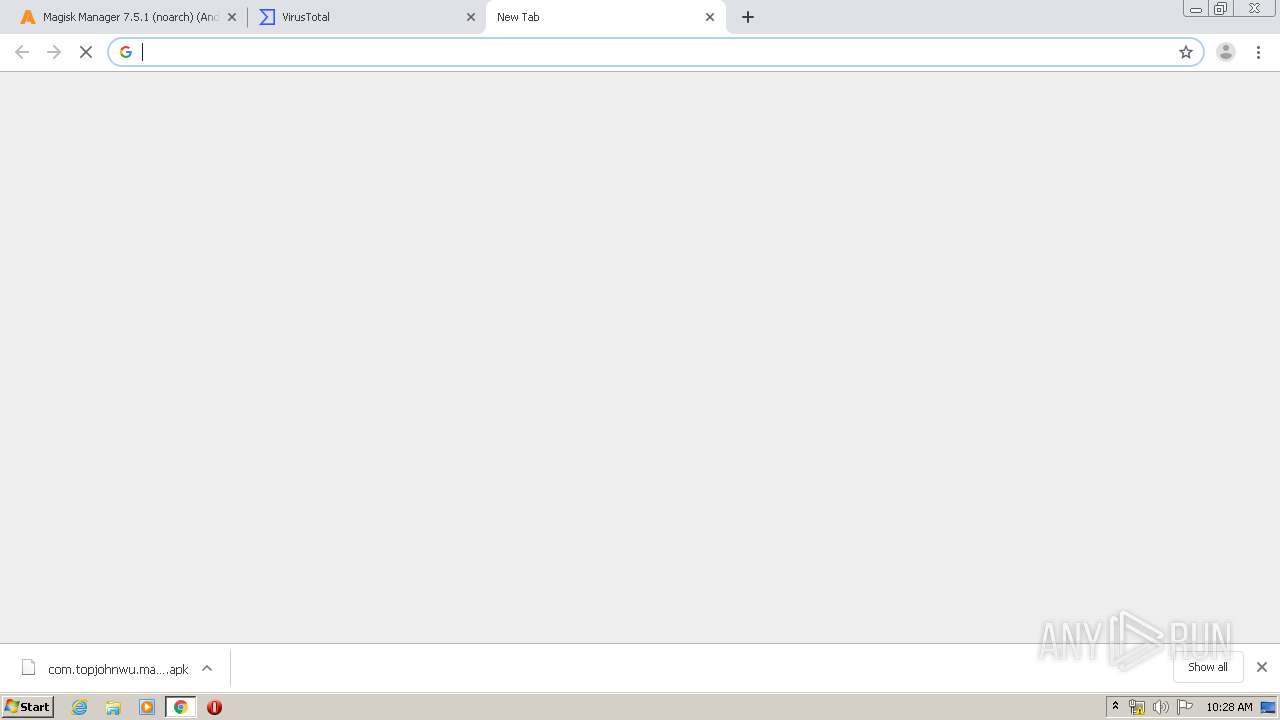Click the clock showing 10:28 AM
The width and height of the screenshot is (1280, 720).
click(1229, 707)
